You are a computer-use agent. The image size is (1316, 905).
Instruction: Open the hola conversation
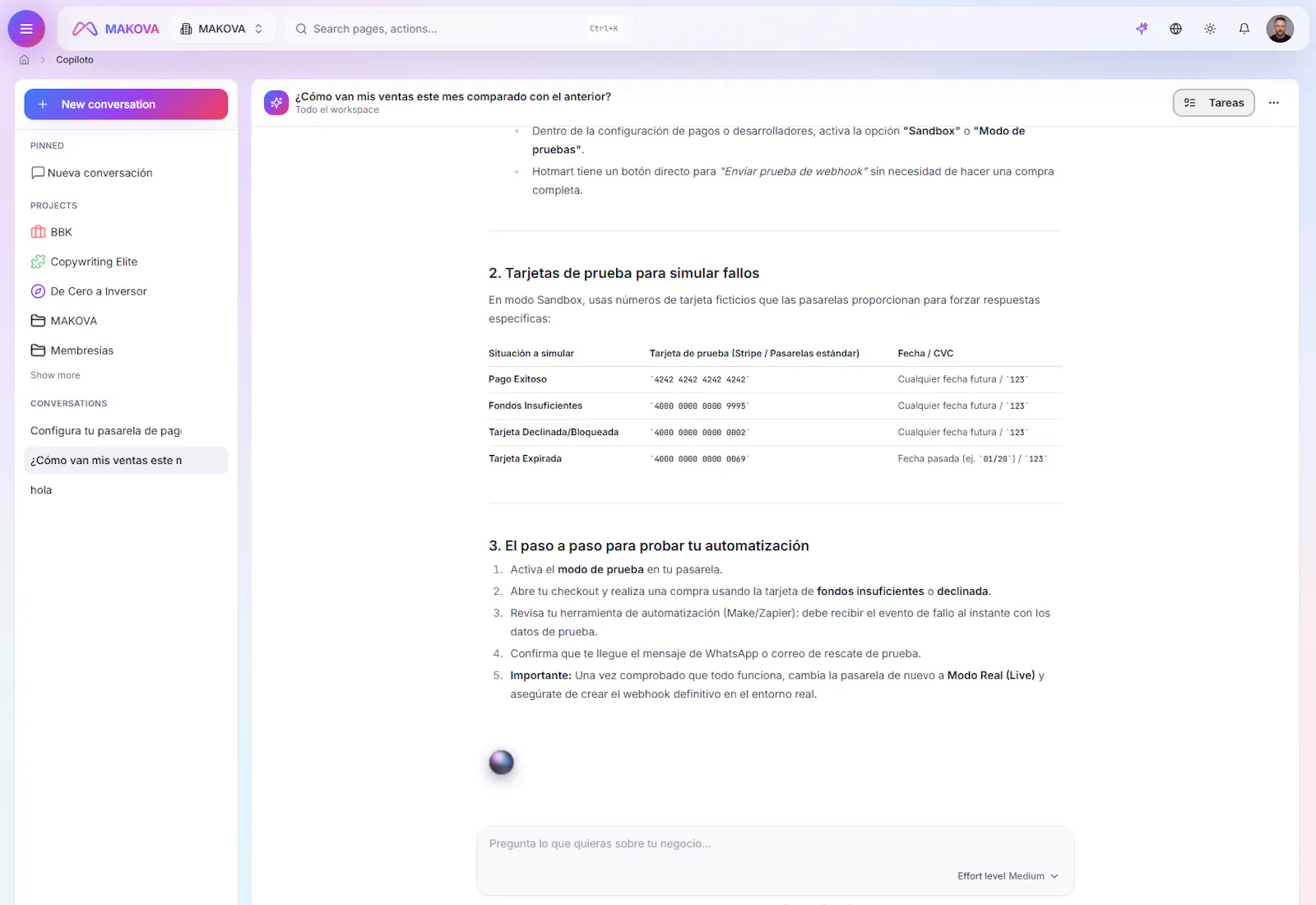(x=126, y=490)
